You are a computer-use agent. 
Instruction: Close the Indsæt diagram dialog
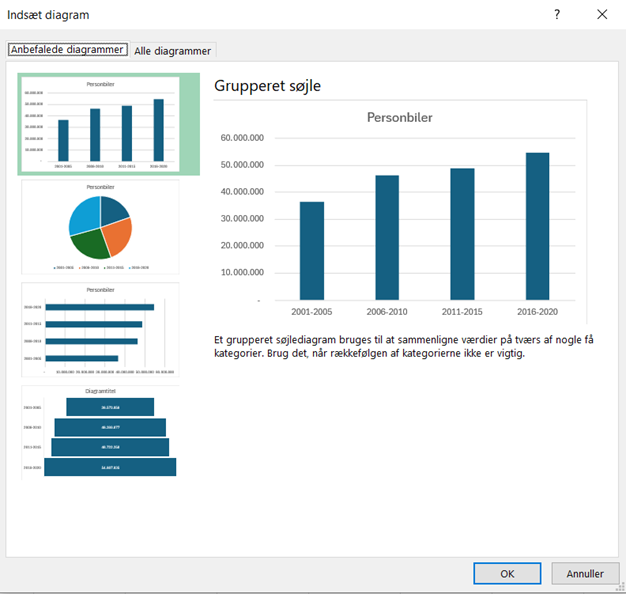coord(601,14)
